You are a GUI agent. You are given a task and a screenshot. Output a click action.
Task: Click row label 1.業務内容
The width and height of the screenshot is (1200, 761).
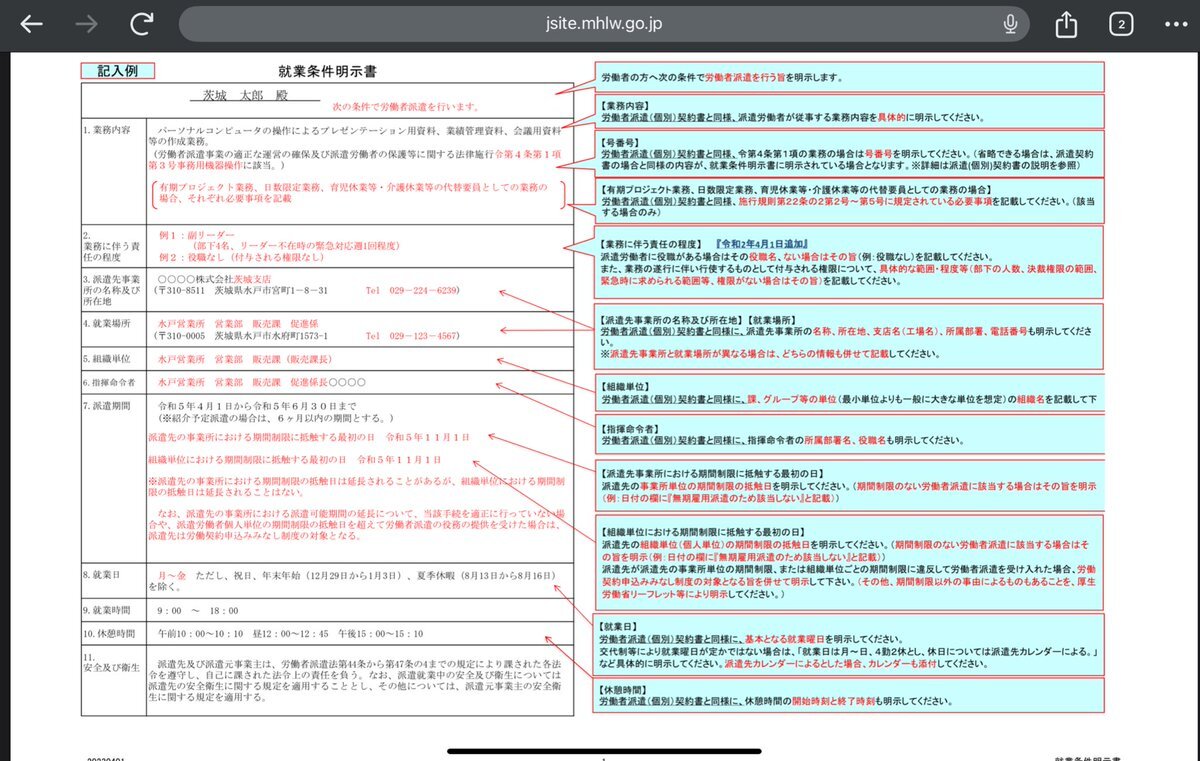[107, 130]
